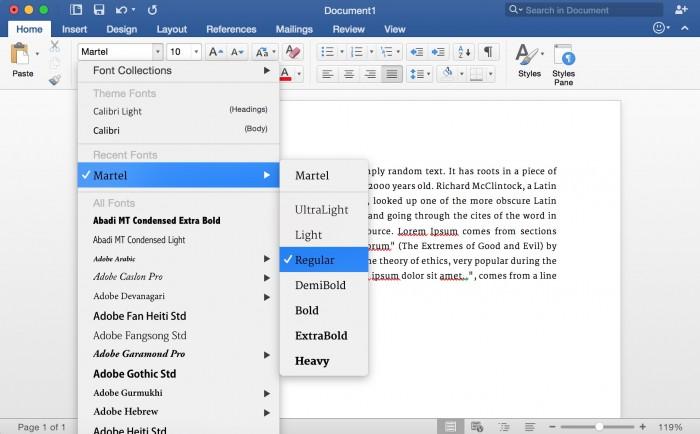Click the smiley feedback icon
This screenshot has height=434, width=700.
(x=659, y=28)
